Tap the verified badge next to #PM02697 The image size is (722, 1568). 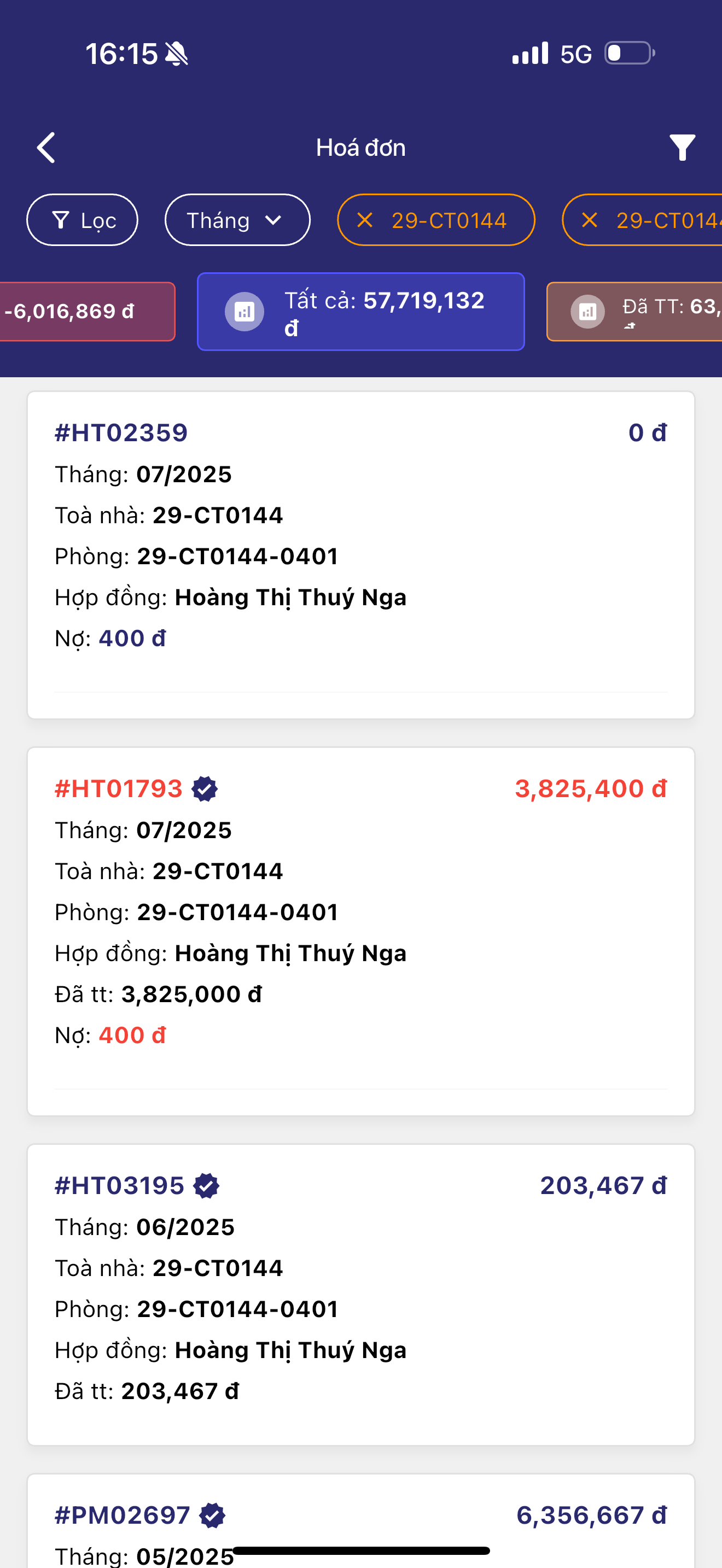pos(212,1515)
